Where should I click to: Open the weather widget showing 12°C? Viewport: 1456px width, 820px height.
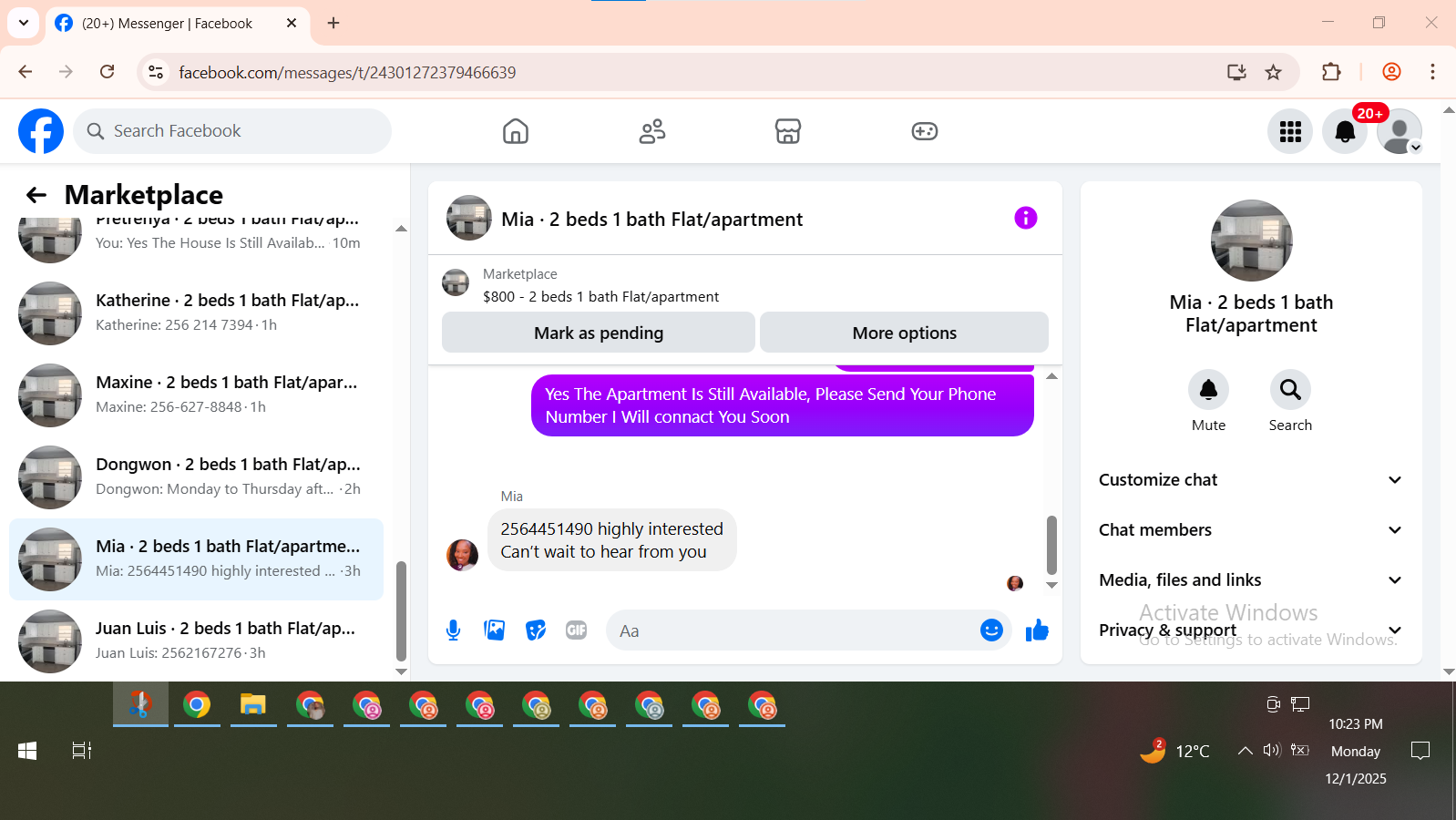click(1174, 751)
